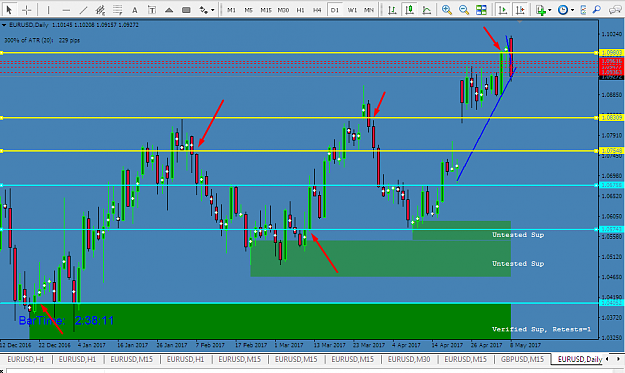Open the arrows objects dropdown

click(212, 10)
